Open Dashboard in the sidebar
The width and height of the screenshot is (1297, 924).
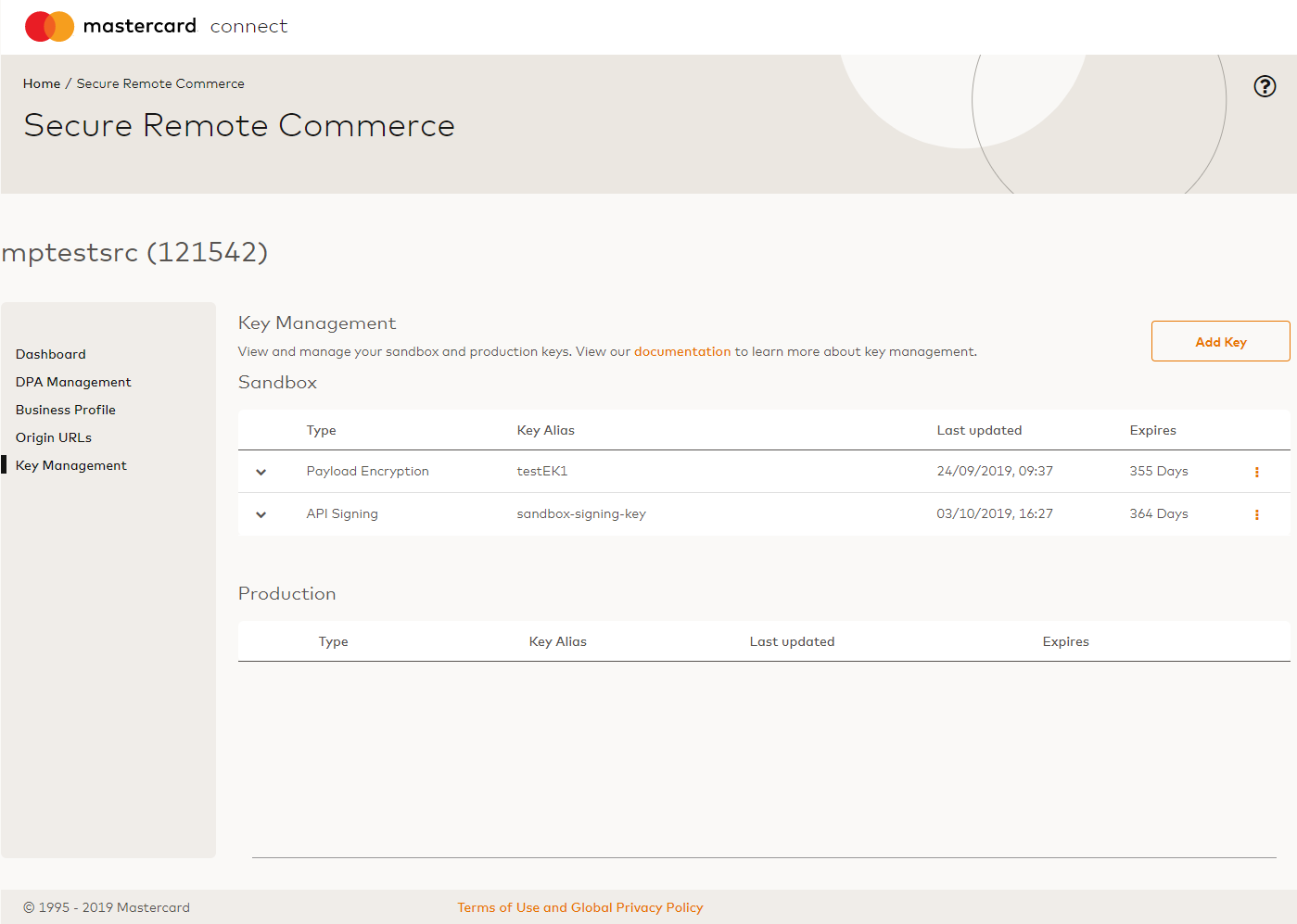coord(51,354)
